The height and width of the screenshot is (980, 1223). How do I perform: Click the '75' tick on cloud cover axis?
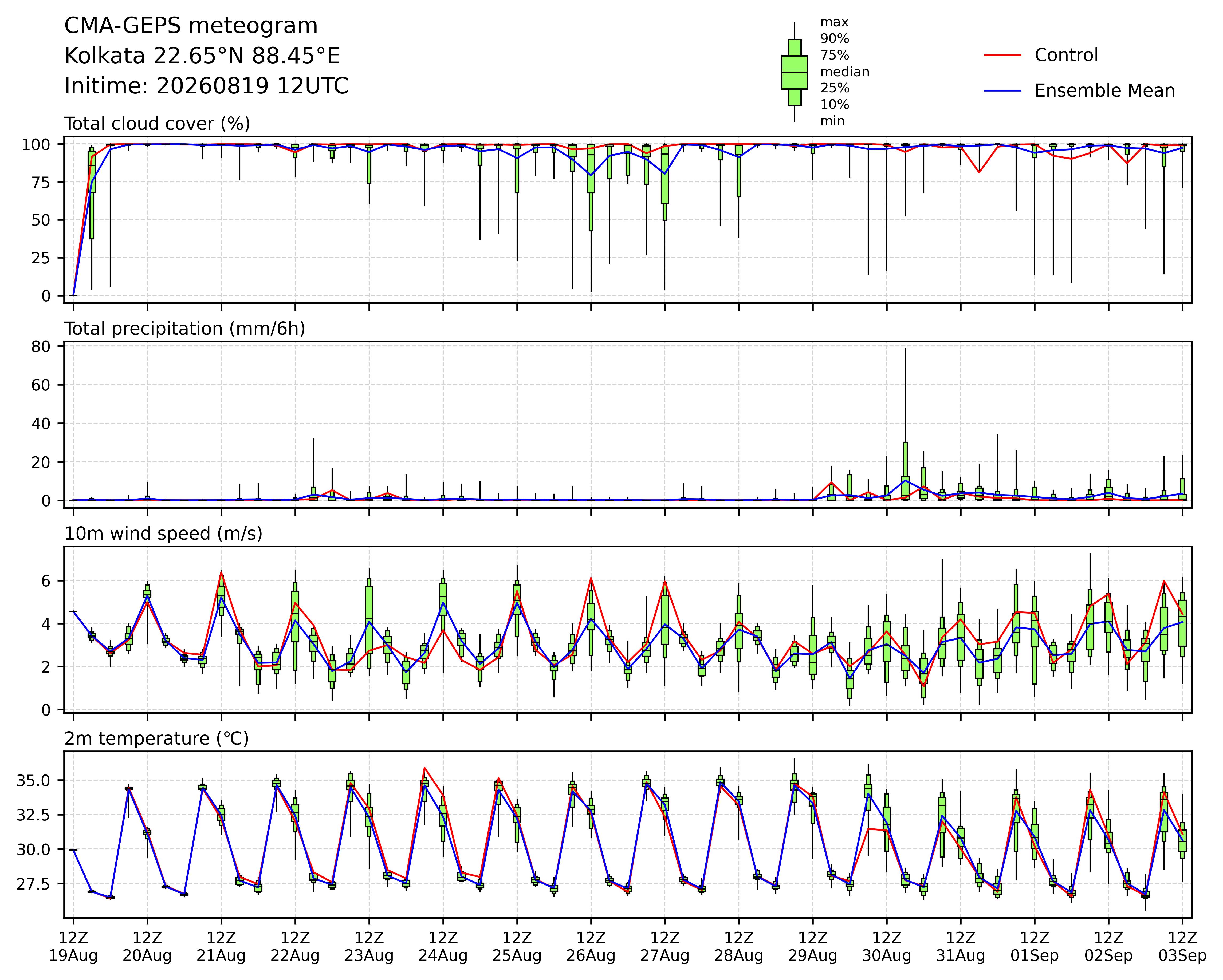(x=41, y=183)
